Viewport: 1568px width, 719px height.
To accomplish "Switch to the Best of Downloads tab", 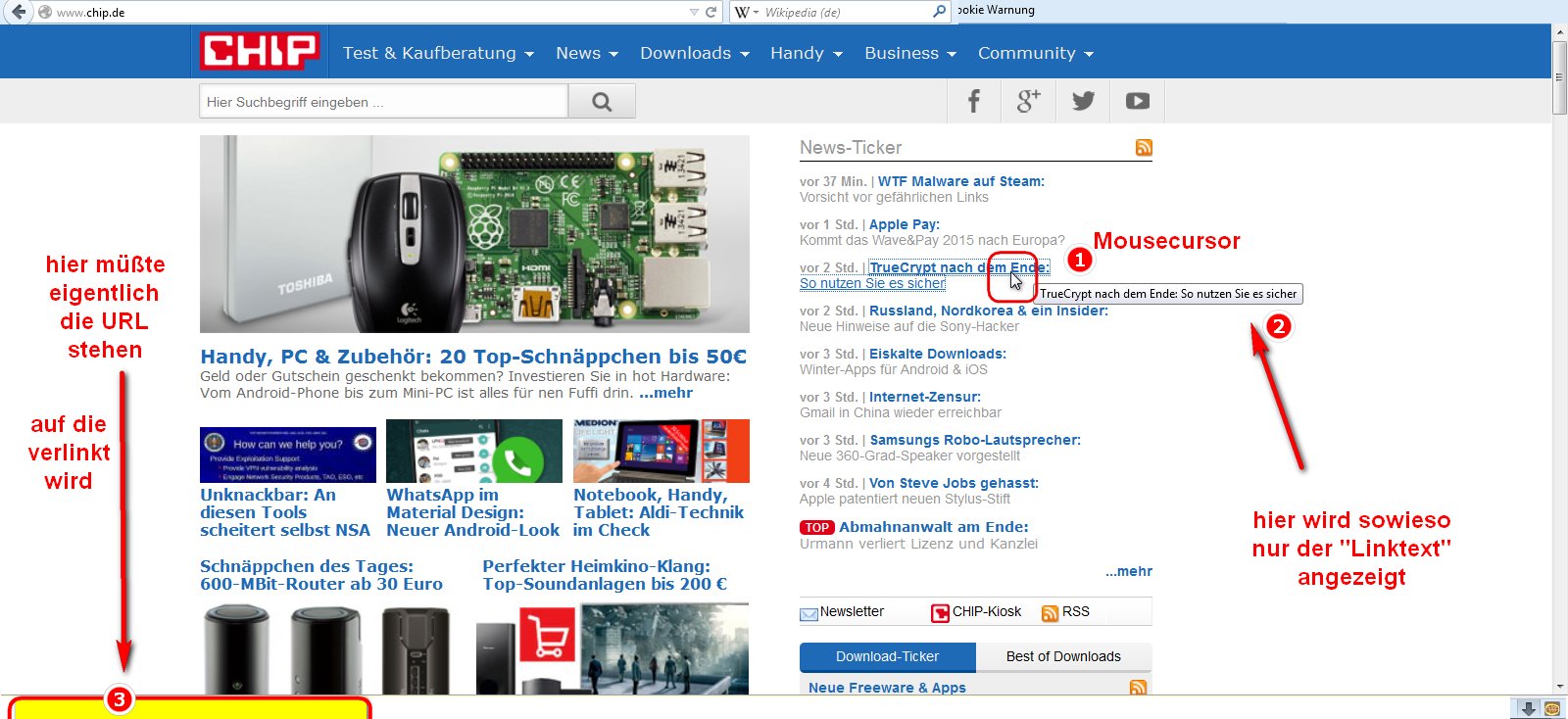I will pyautogui.click(x=1063, y=656).
